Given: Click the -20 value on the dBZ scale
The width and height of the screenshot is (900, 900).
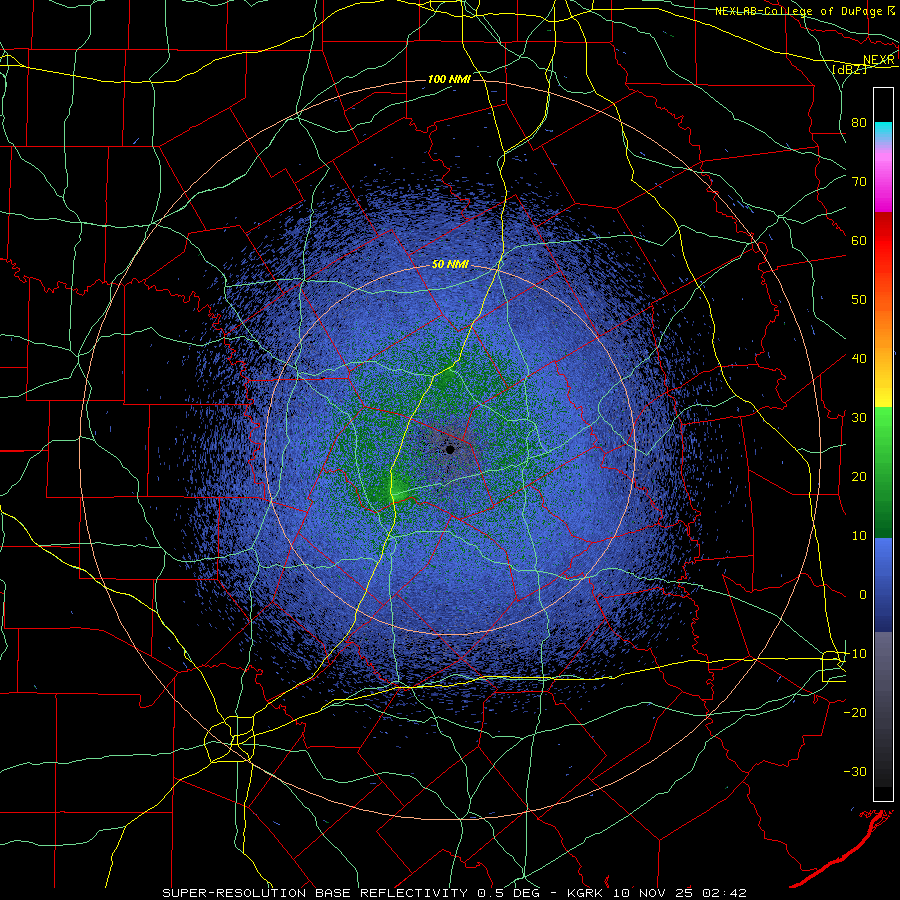Looking at the screenshot, I should 855,713.
